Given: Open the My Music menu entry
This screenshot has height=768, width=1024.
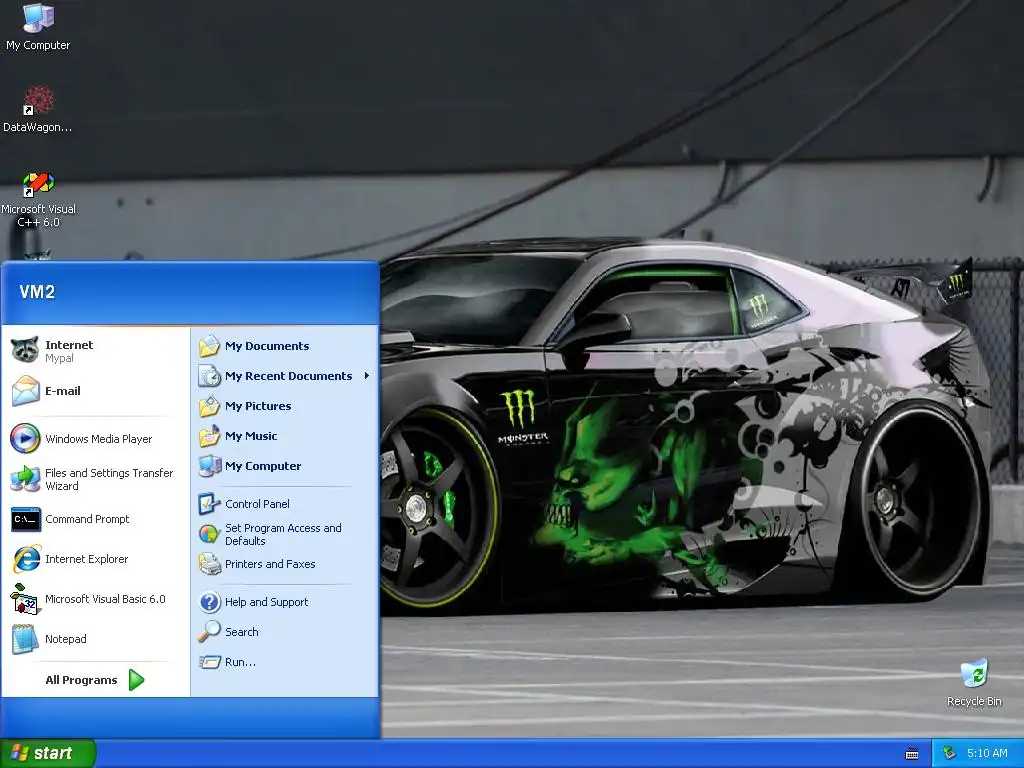Looking at the screenshot, I should coord(284,436).
